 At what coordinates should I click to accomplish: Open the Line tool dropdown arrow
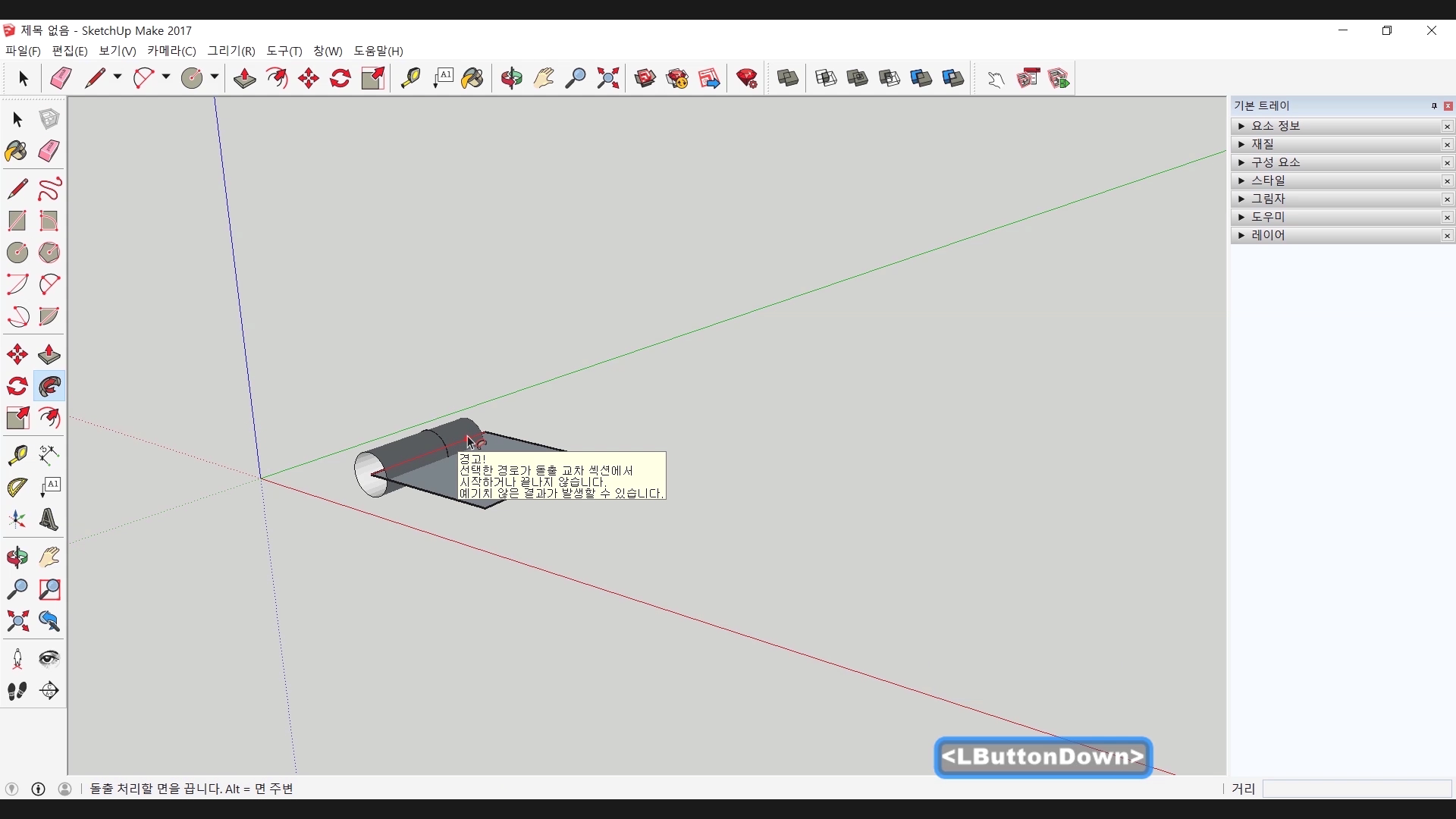(118, 77)
